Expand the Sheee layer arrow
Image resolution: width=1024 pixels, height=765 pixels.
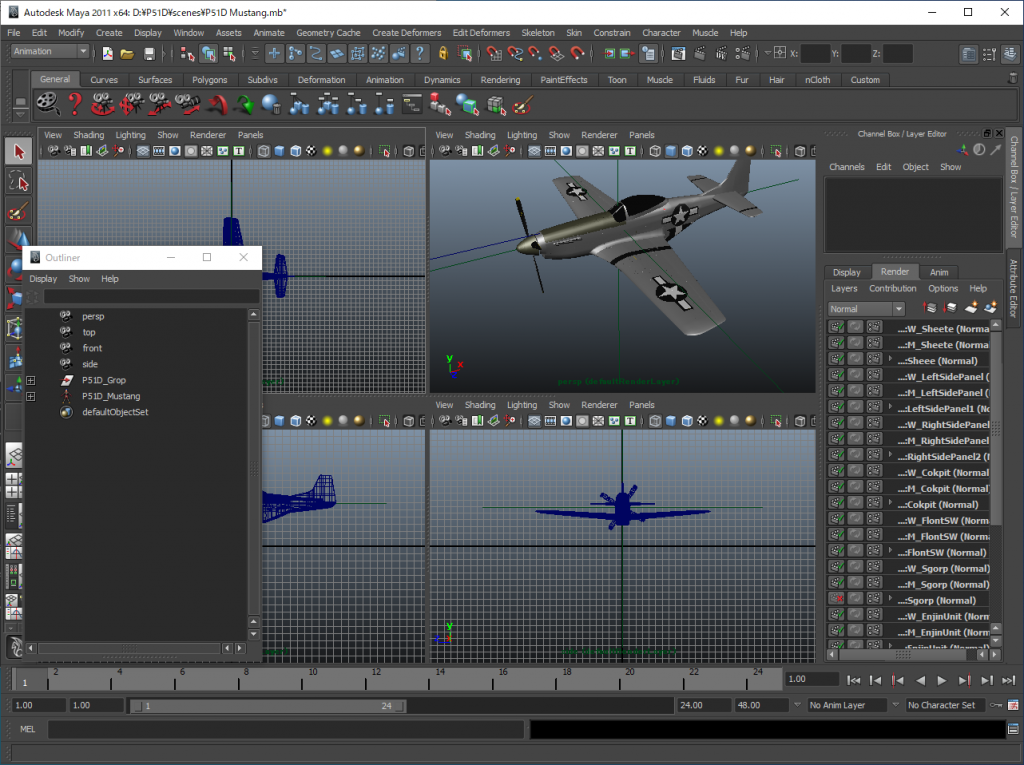[889, 359]
